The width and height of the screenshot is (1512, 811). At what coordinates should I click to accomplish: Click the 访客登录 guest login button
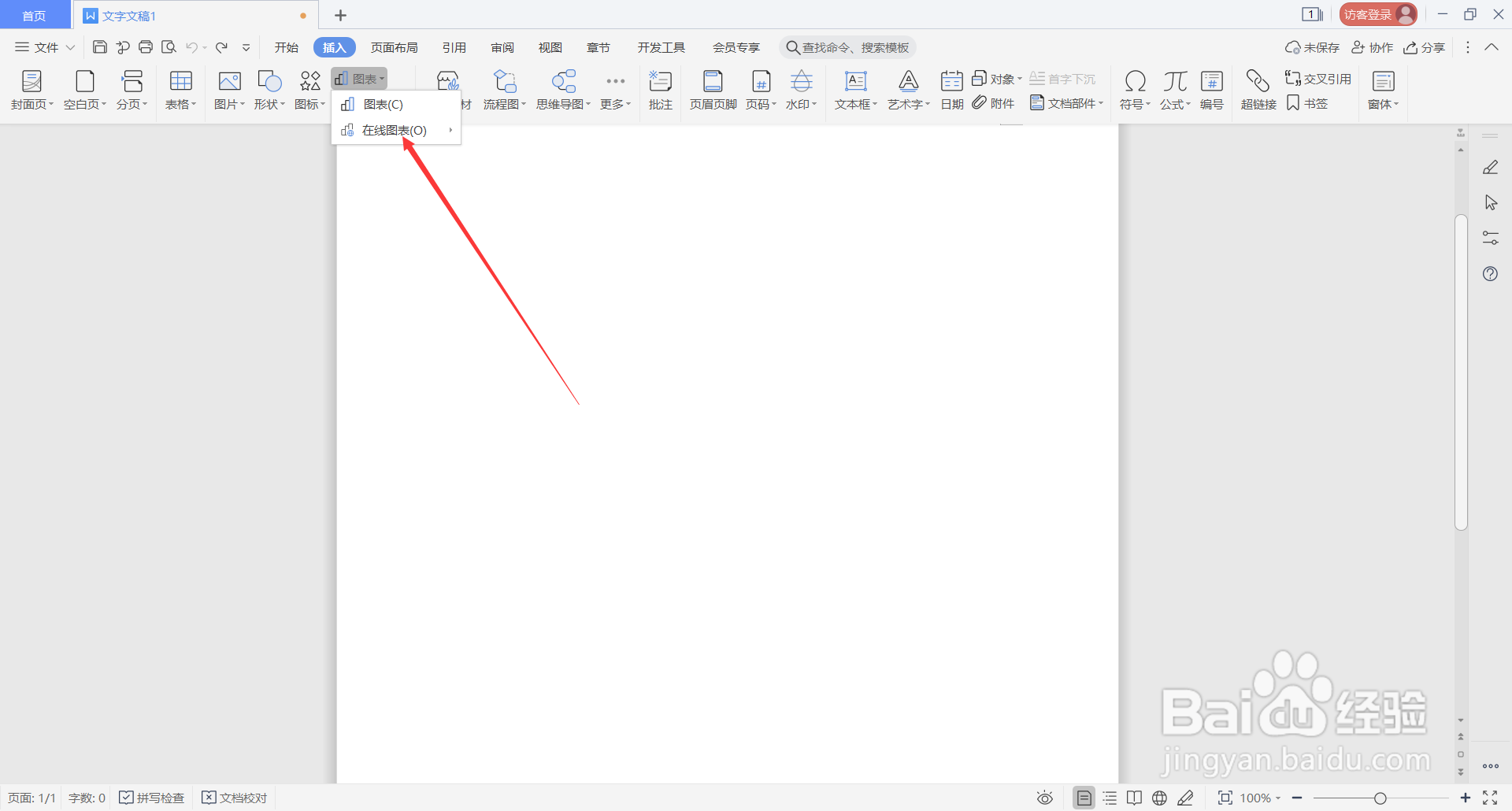tap(1378, 14)
